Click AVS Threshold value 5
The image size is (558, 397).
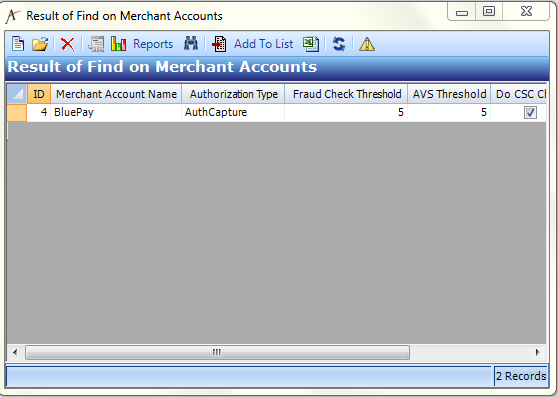449,113
